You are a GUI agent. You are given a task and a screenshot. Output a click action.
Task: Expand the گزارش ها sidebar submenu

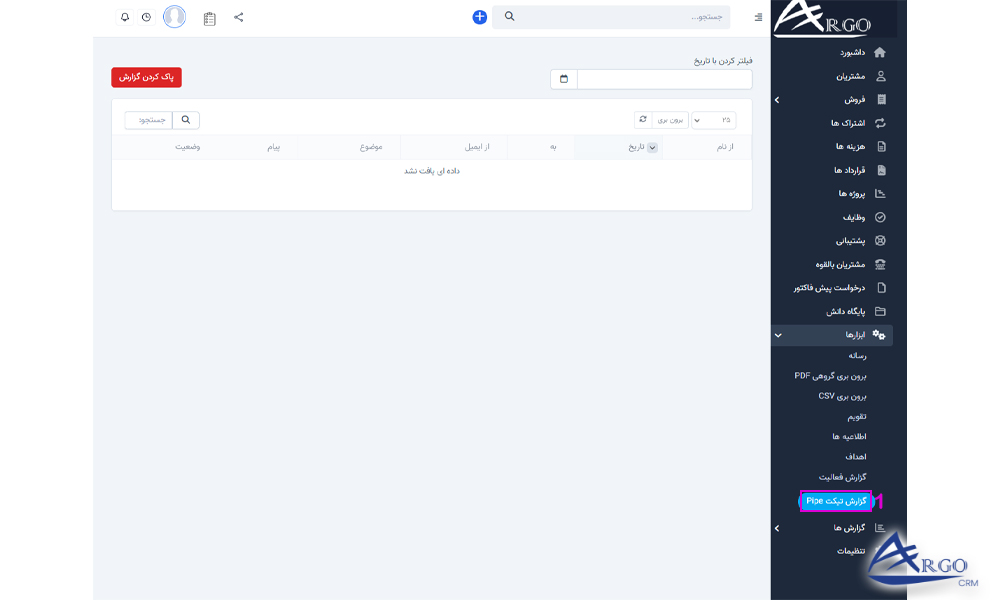pyautogui.click(x=778, y=528)
